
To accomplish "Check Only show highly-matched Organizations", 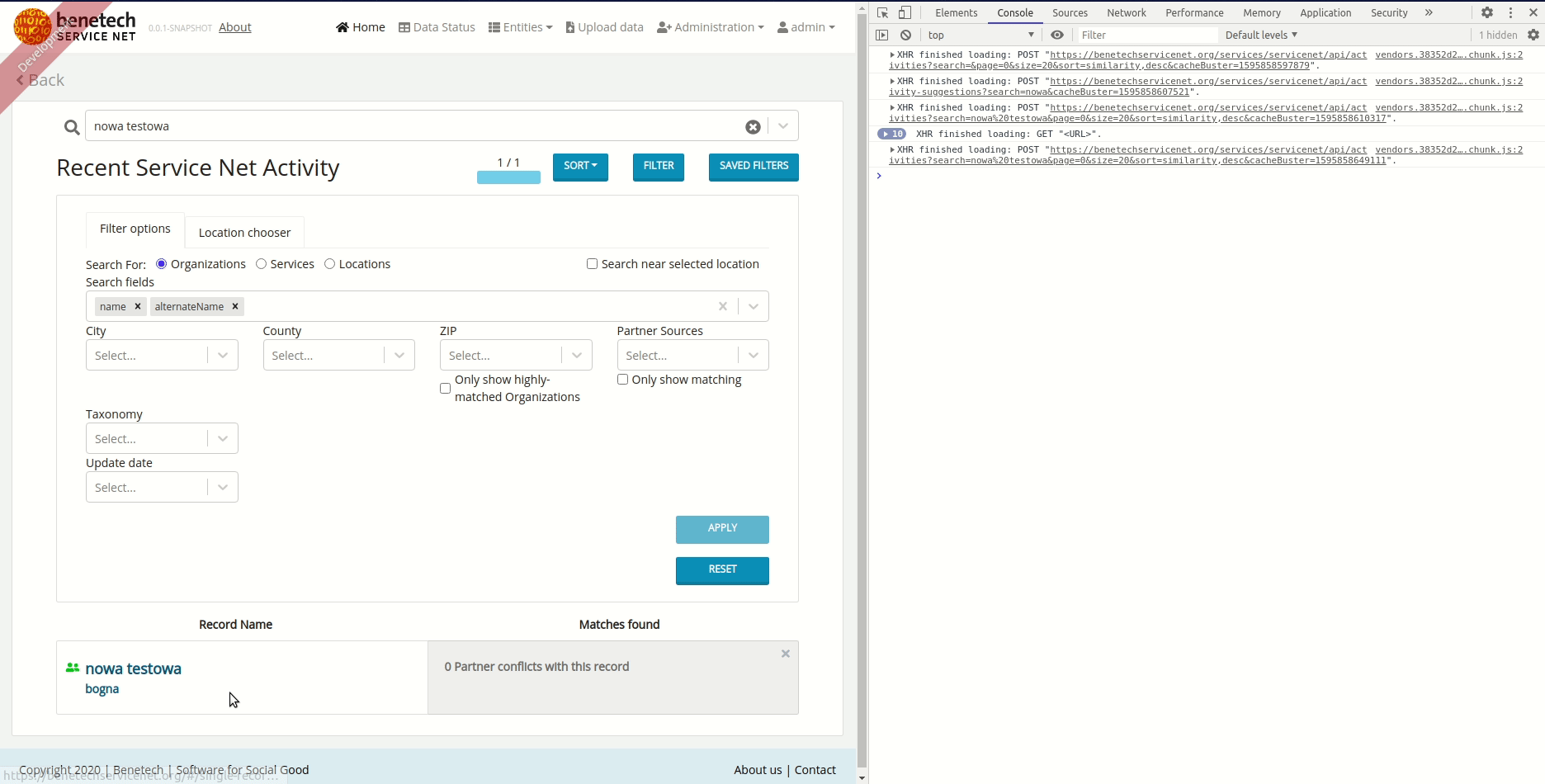I will (x=445, y=388).
